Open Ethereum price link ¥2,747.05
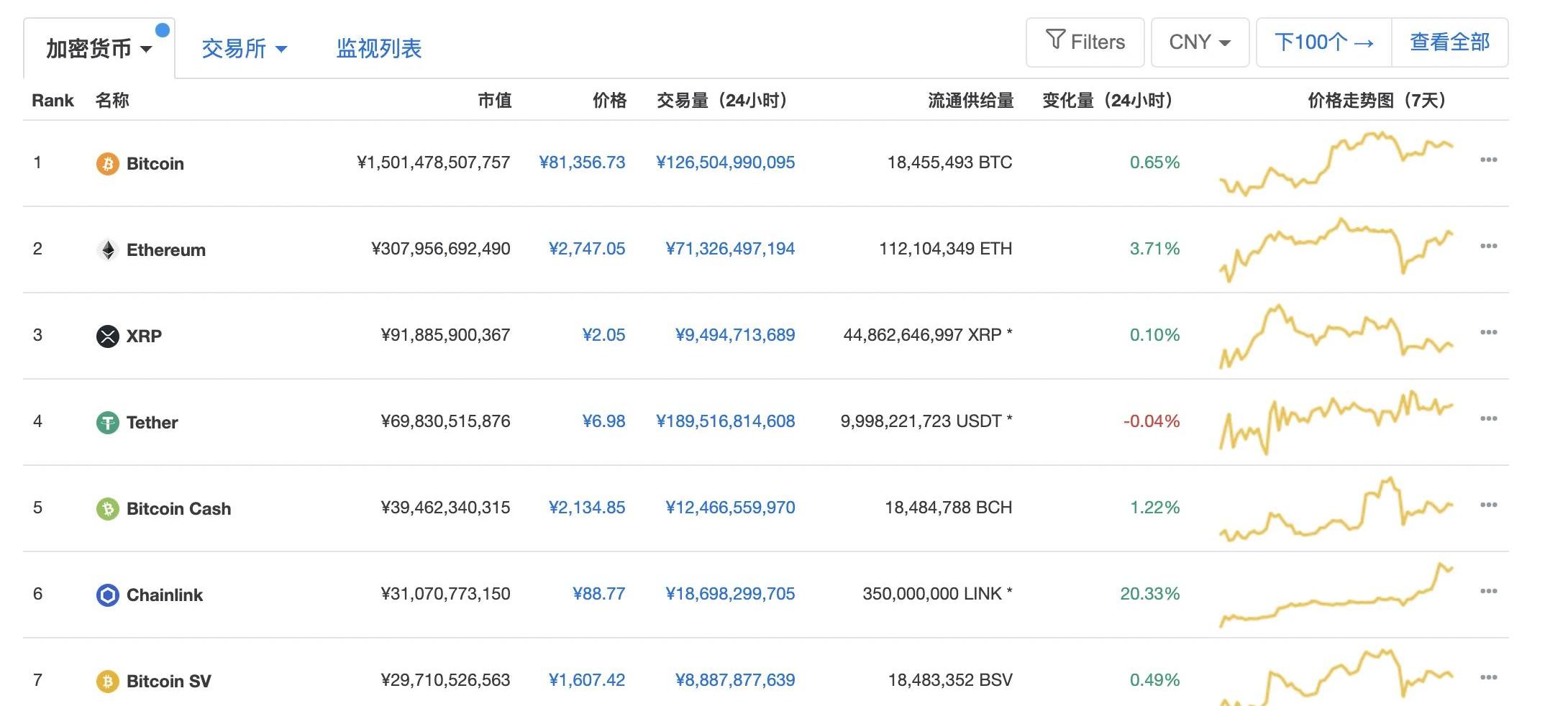 coord(586,249)
